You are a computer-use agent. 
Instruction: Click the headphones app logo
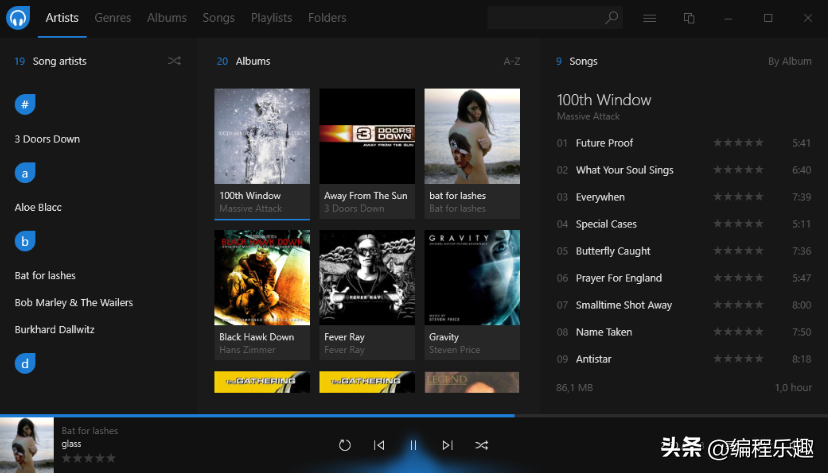point(18,18)
